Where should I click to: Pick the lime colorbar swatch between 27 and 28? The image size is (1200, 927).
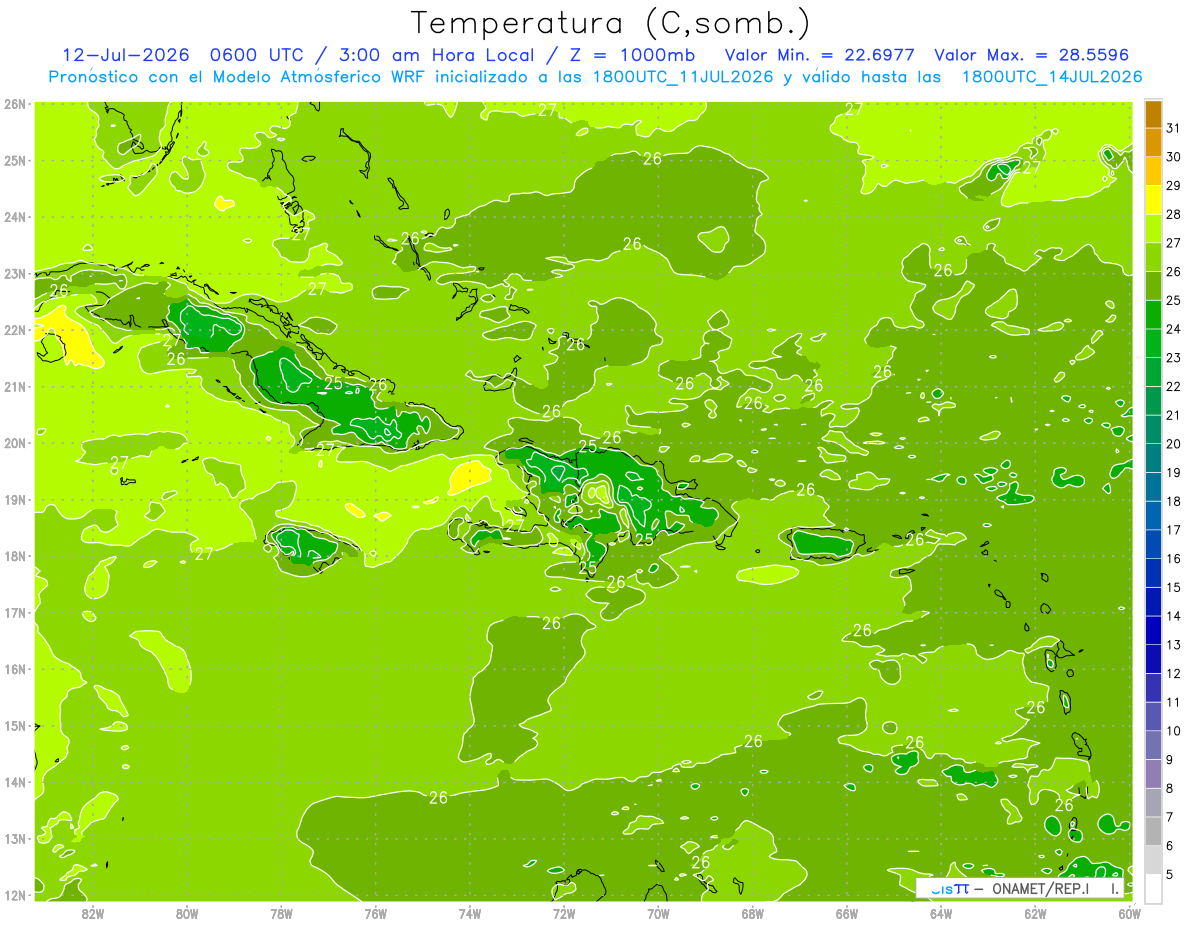pyautogui.click(x=1153, y=229)
